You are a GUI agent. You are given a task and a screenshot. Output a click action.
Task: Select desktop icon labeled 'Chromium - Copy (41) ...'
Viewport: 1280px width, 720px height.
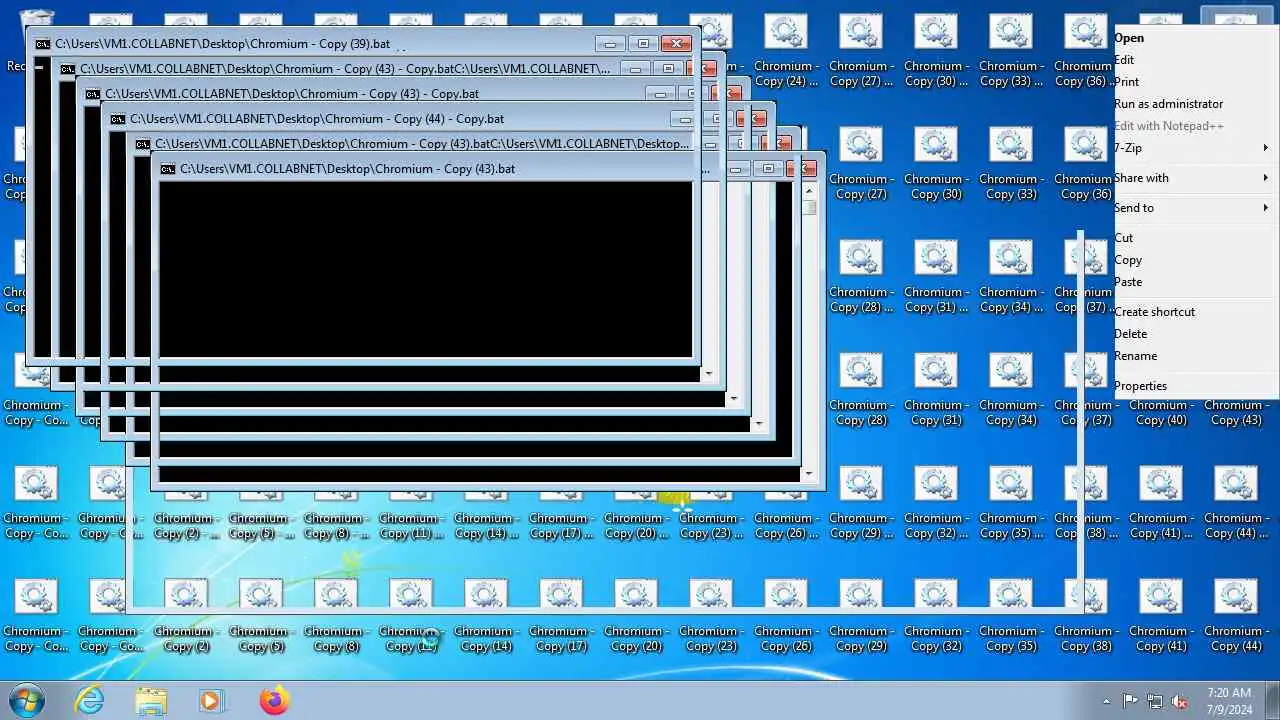click(x=1161, y=504)
